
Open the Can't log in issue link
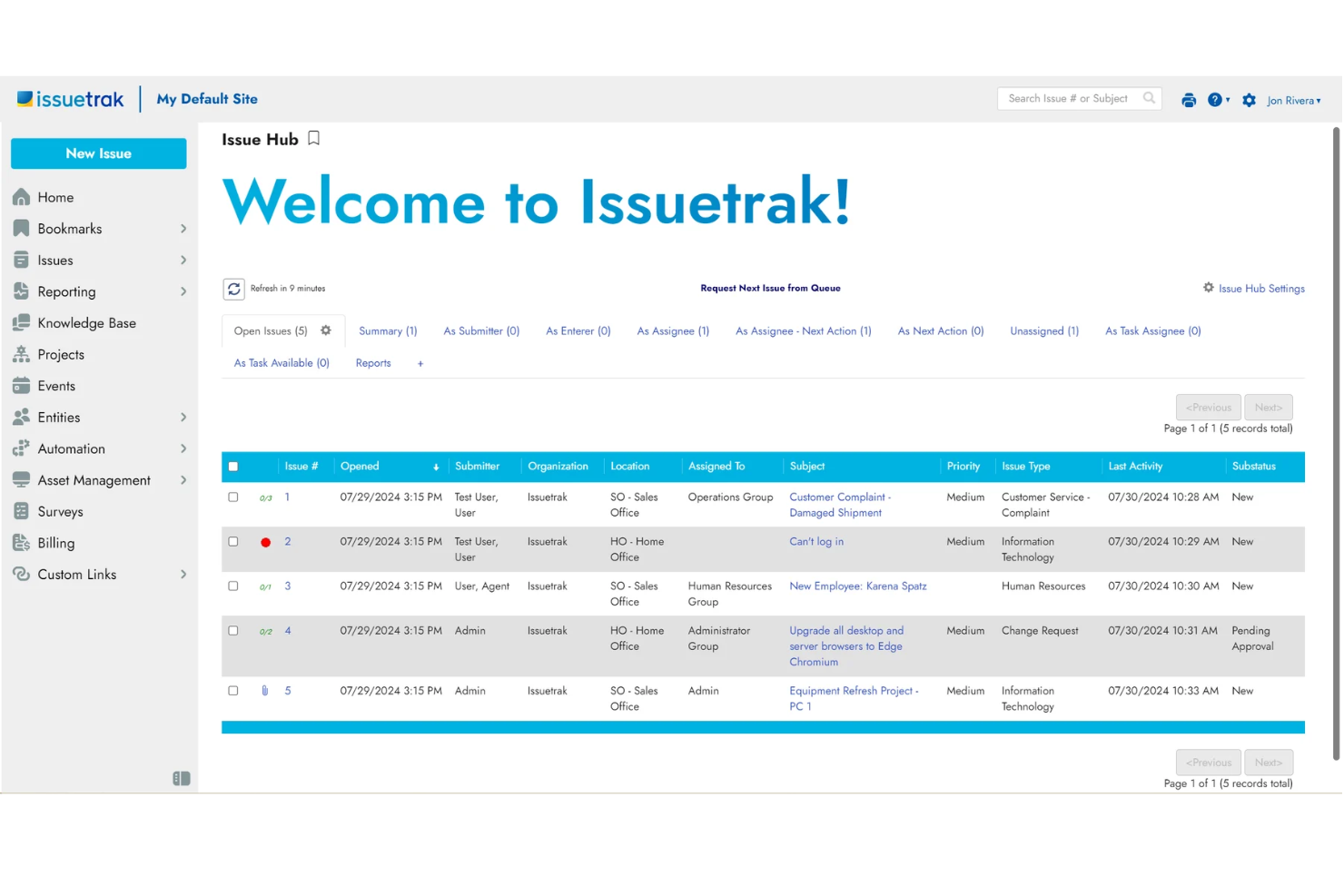click(x=815, y=541)
